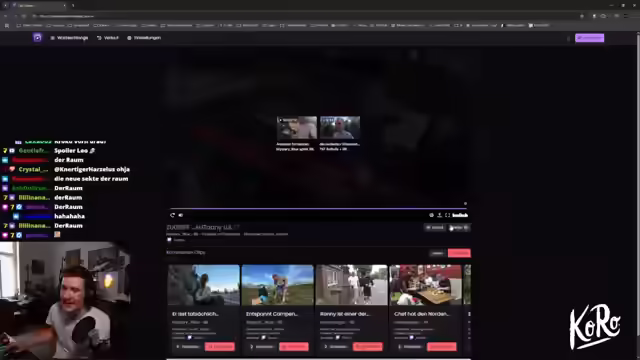Screen dimensions: 640x360
Task: Select the left suggested clip thumbnail in the player
Action: pyautogui.click(x=297, y=127)
